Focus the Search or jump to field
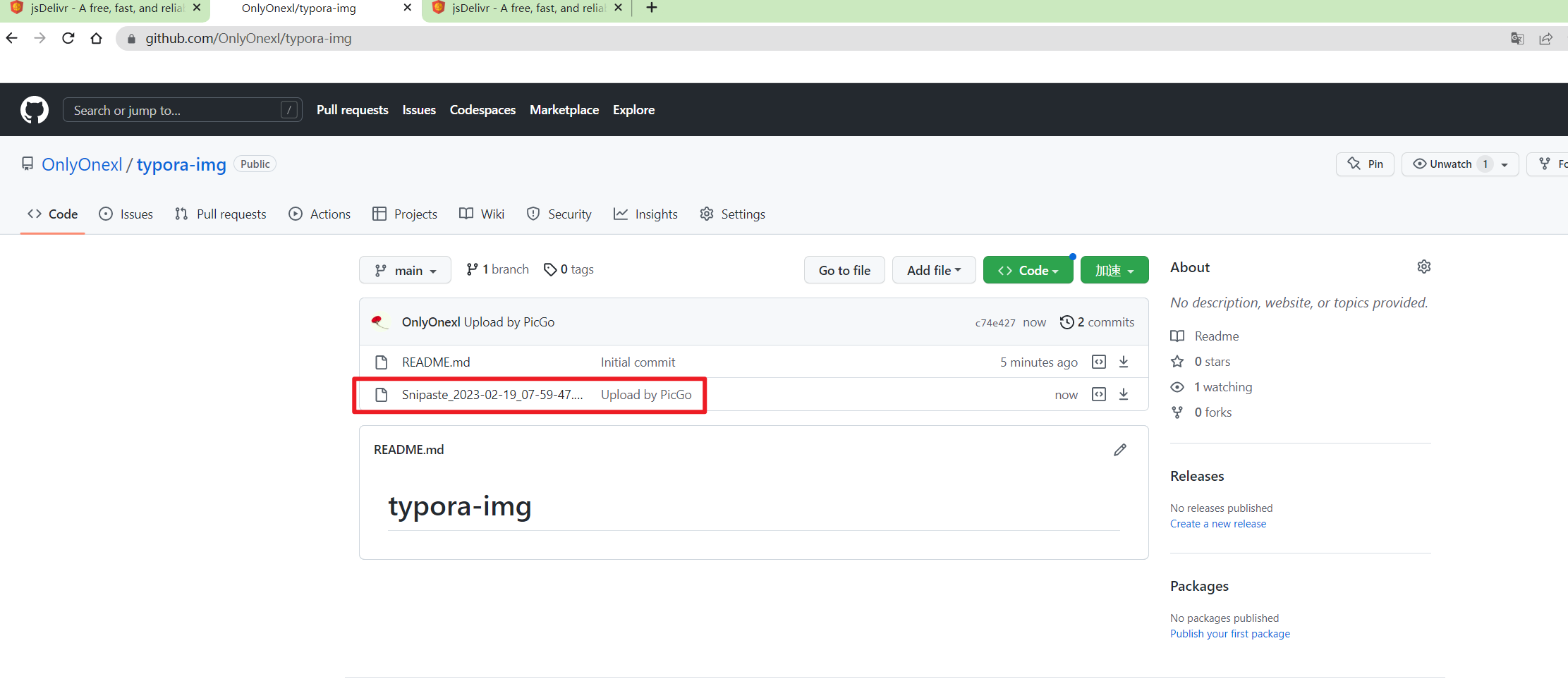This screenshot has height=679, width=1568. click(x=183, y=110)
